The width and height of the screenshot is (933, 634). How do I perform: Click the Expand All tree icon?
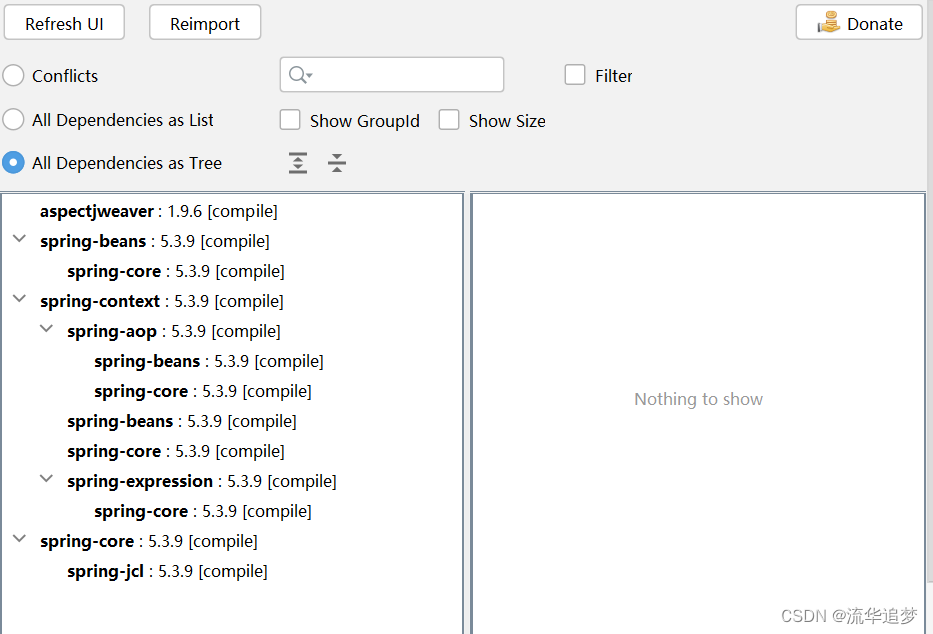(298, 163)
